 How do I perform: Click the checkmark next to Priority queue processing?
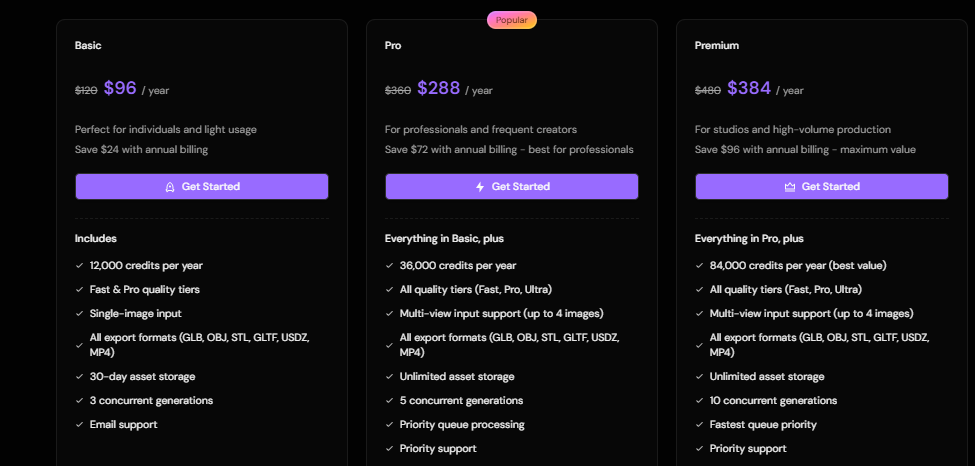(x=389, y=425)
